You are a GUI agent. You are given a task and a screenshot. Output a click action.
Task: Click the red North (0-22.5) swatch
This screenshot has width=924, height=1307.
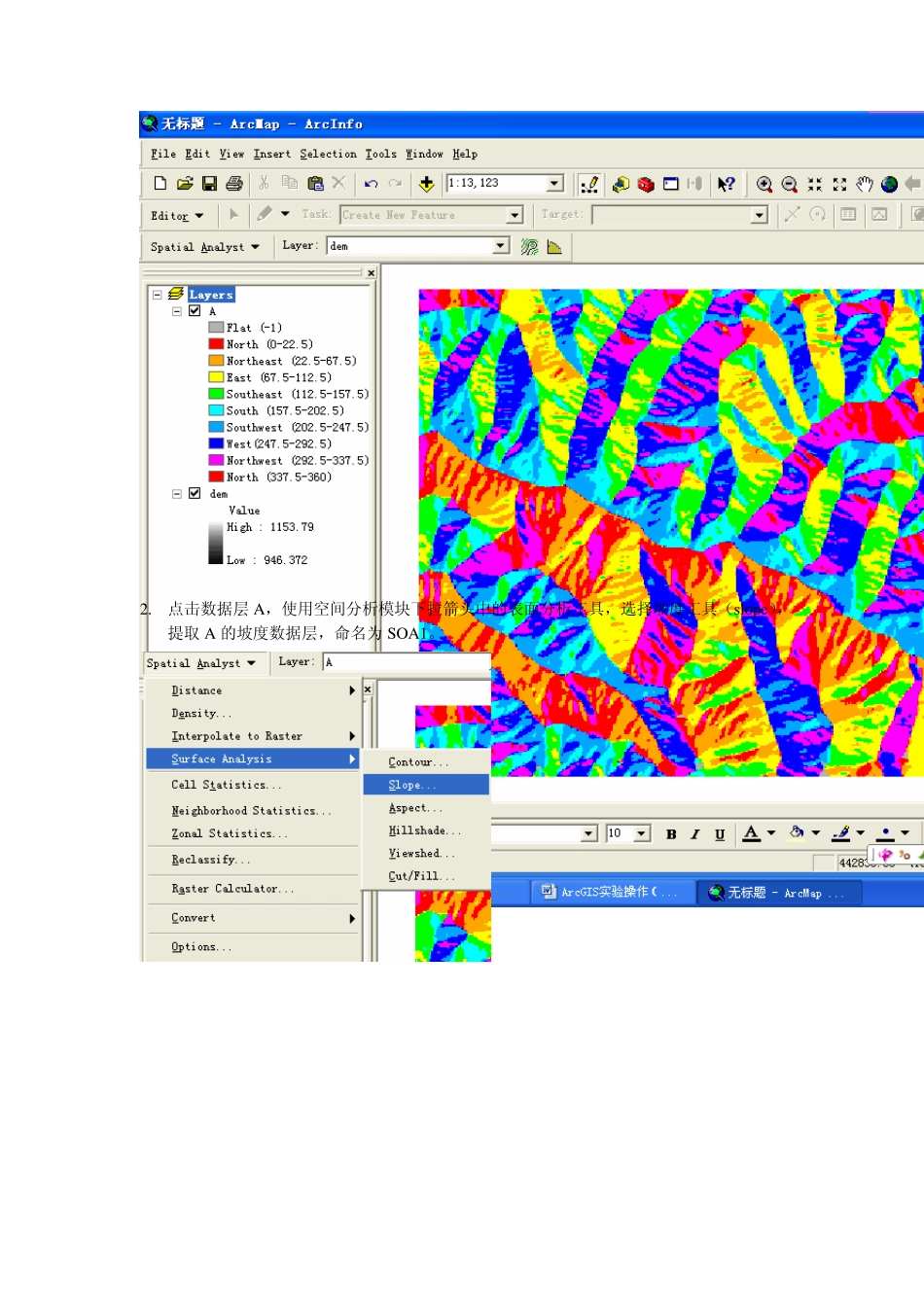216,344
